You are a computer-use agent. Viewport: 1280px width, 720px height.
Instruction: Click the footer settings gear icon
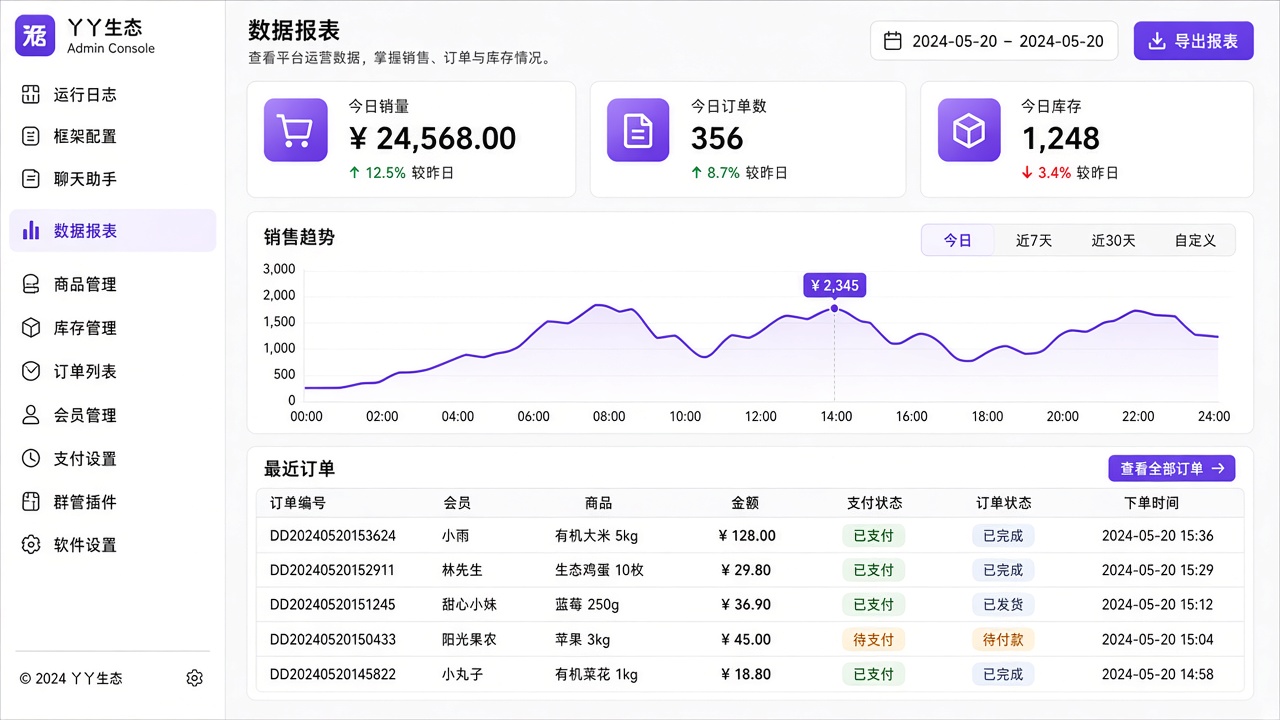pos(194,678)
